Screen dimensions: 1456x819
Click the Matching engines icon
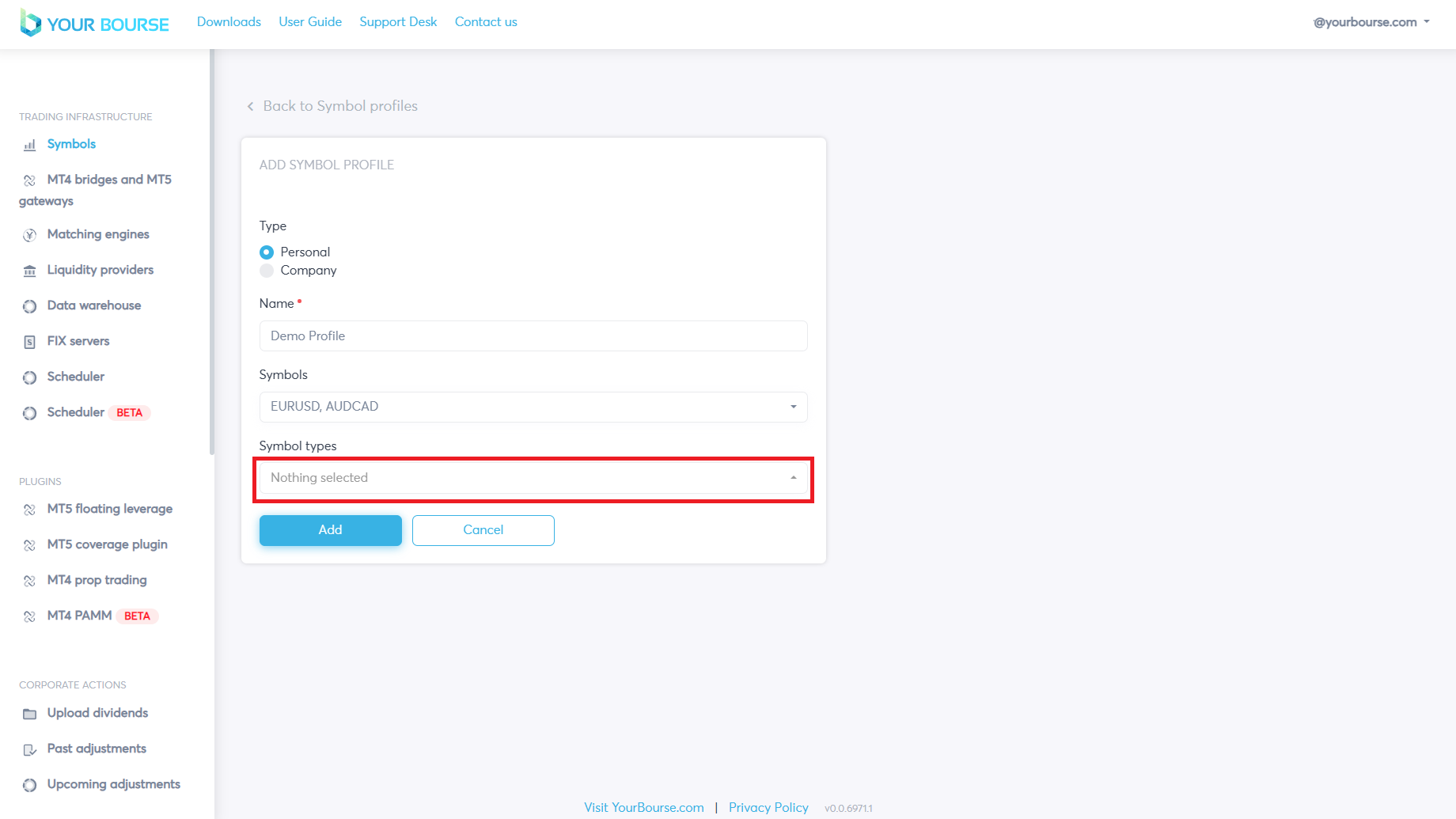tap(29, 235)
